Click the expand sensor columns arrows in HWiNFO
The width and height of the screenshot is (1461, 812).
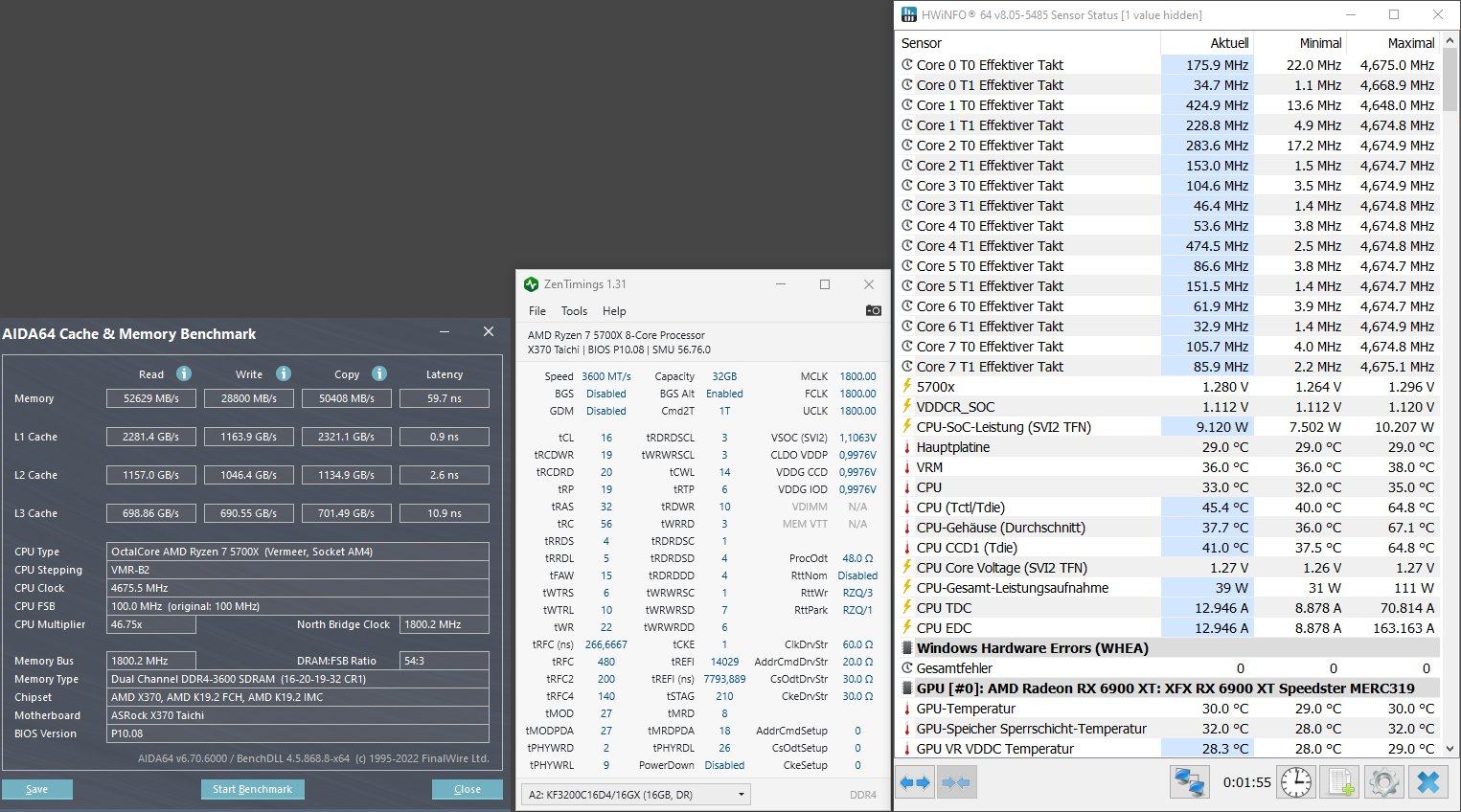(x=915, y=782)
